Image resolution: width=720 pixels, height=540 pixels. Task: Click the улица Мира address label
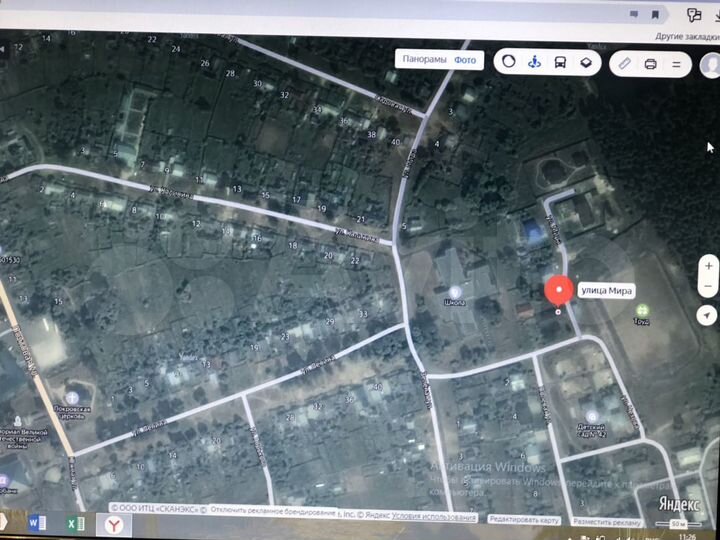click(606, 291)
